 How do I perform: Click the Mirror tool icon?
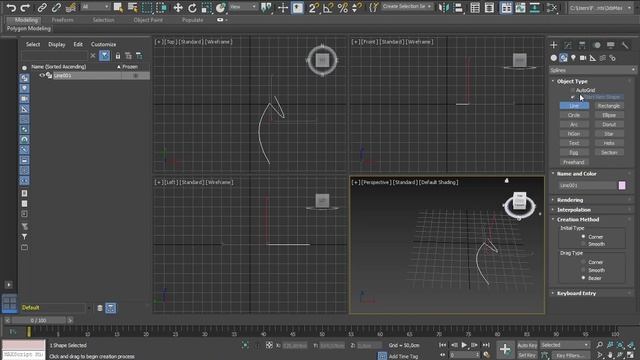click(444, 7)
